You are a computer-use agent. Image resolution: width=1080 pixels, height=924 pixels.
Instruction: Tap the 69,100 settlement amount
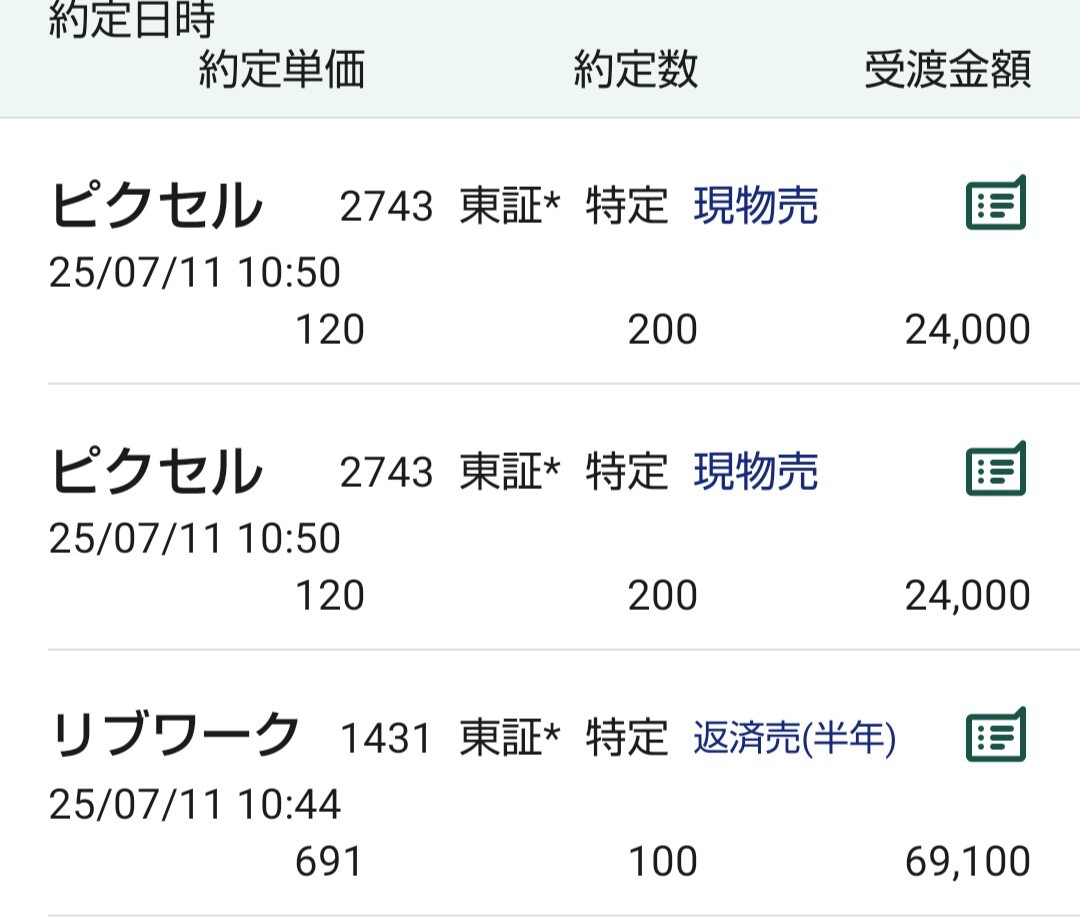(968, 862)
